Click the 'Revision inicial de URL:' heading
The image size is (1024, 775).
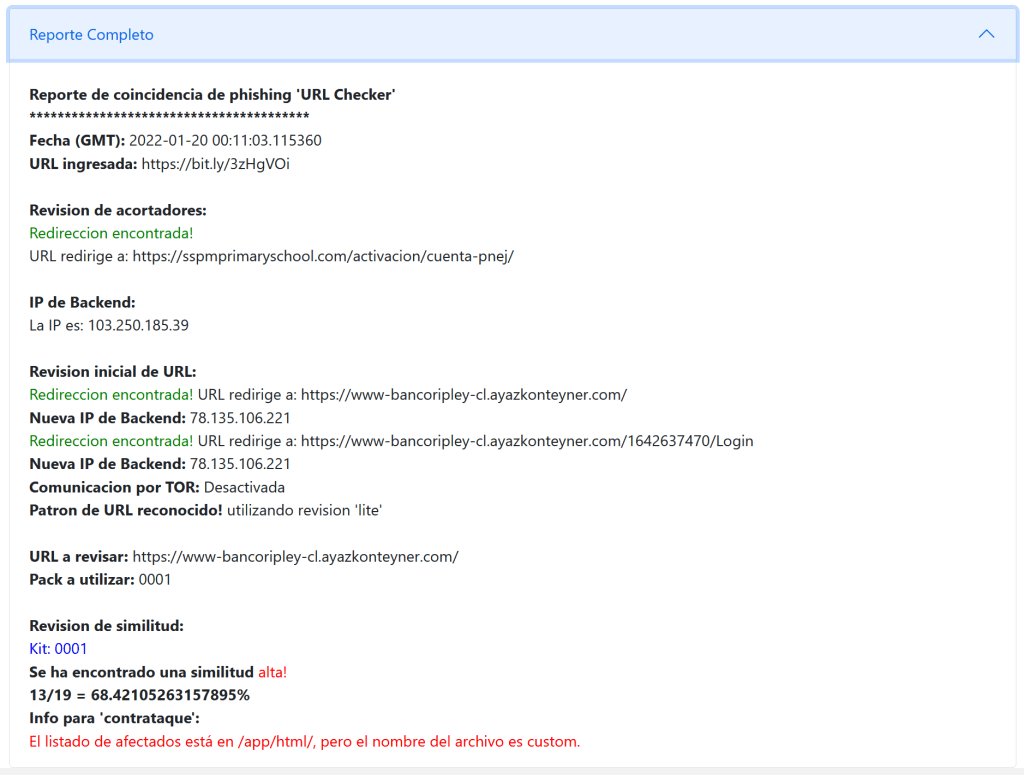click(x=113, y=371)
